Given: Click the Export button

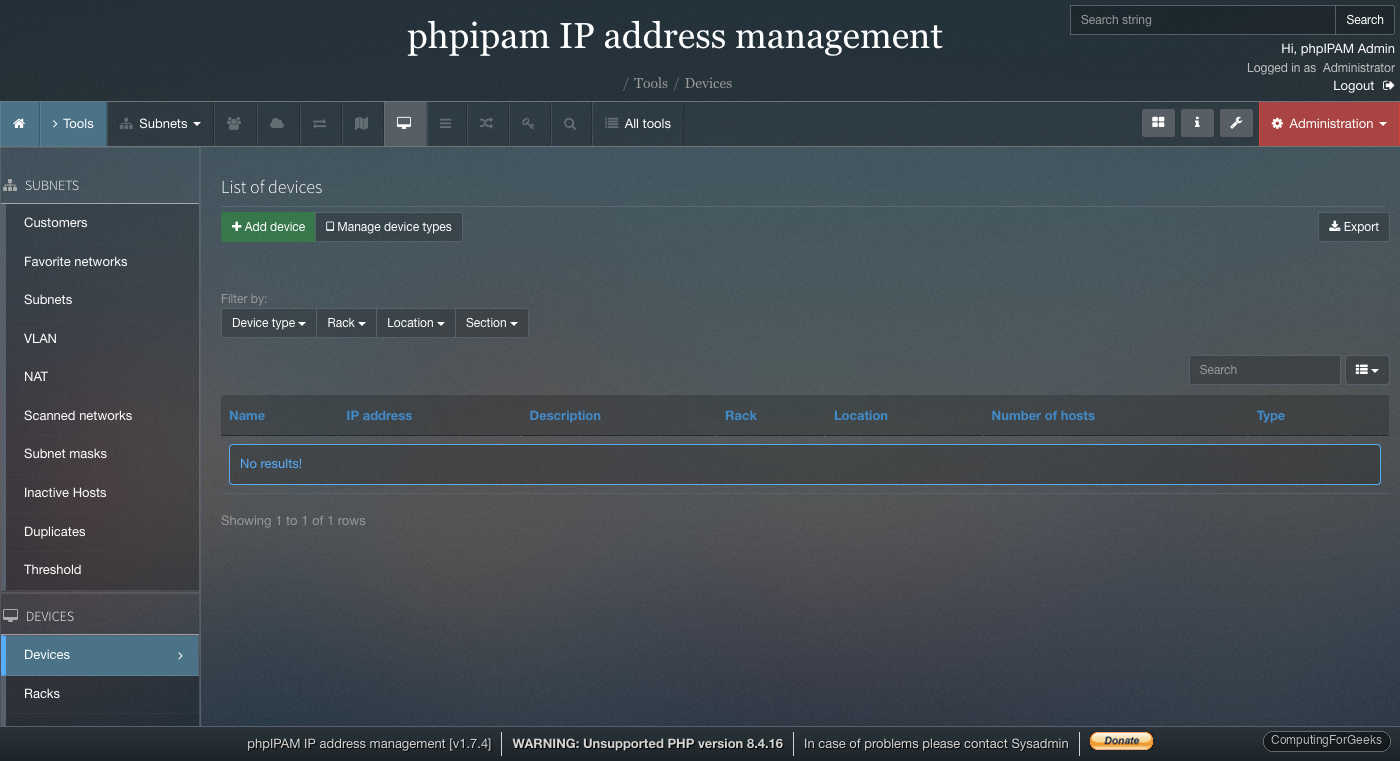Looking at the screenshot, I should 1353,227.
